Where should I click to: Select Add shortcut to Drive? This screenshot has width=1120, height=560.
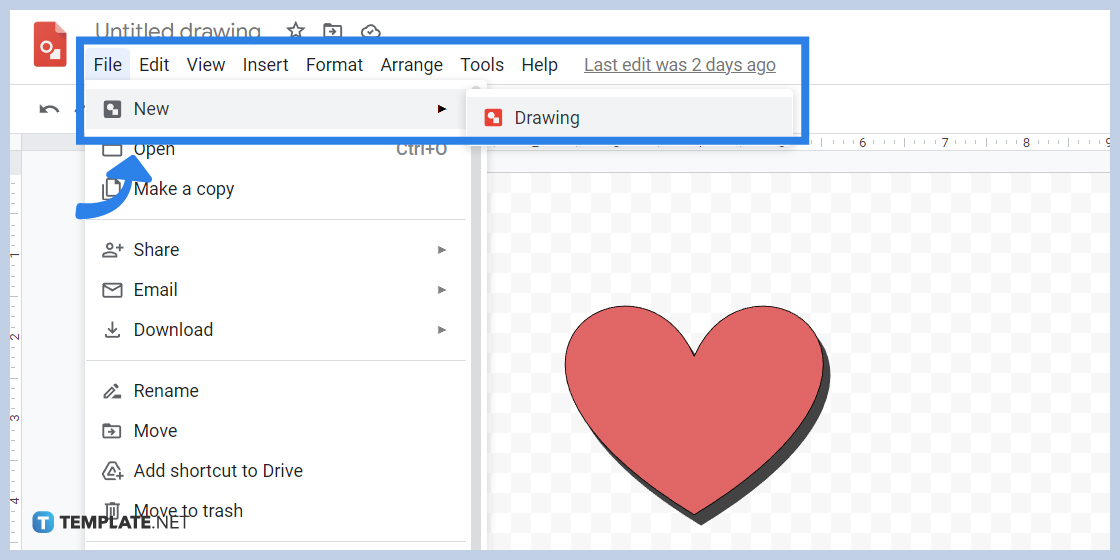point(276,471)
